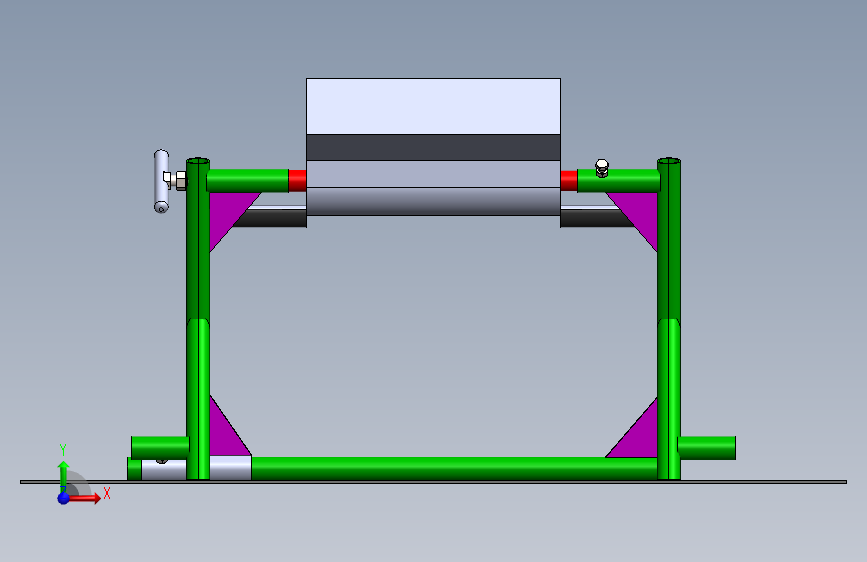This screenshot has width=867, height=562.
Task: Select the green stub tube at lower left
Action: click(160, 447)
